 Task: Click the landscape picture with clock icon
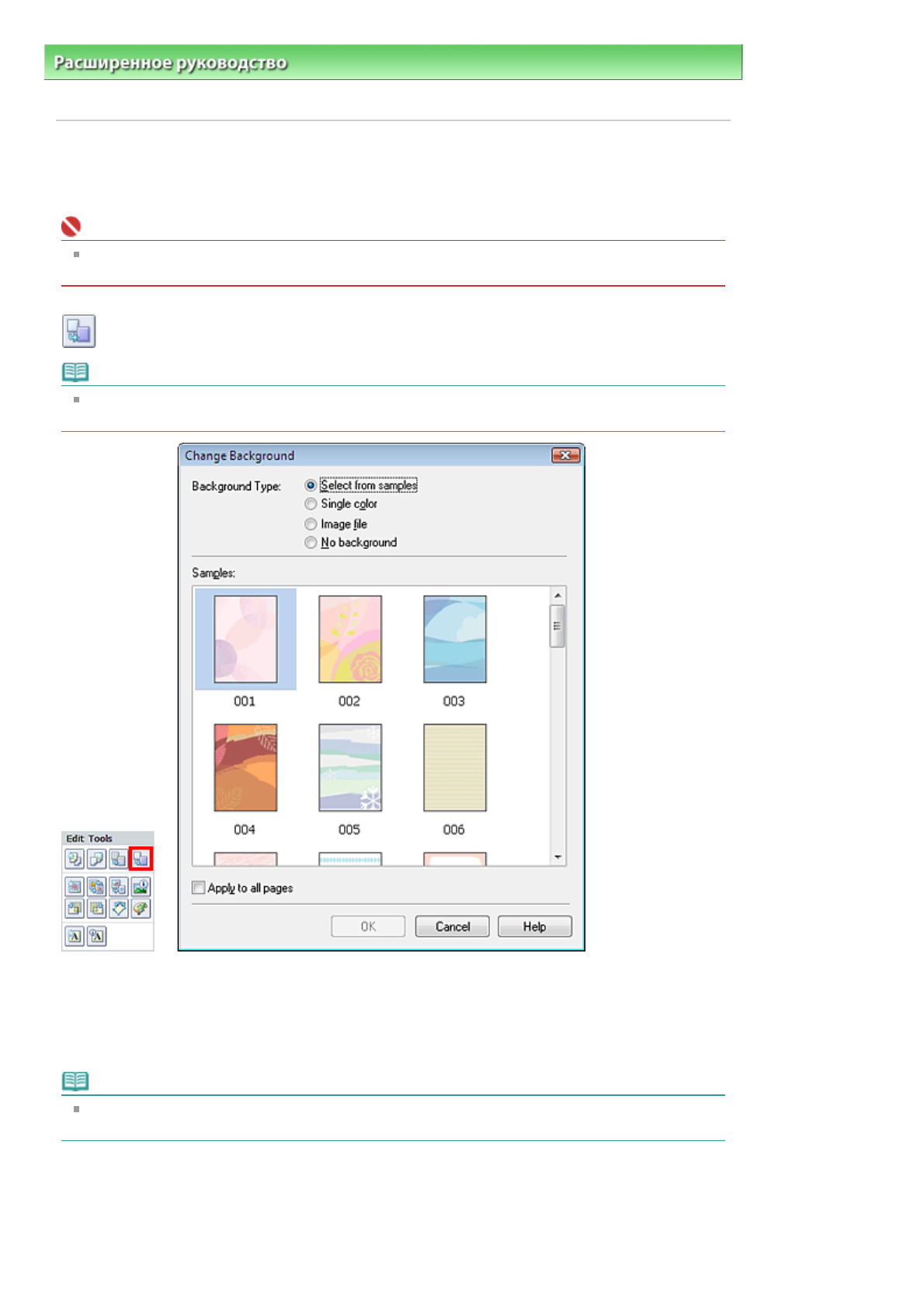tap(141, 886)
